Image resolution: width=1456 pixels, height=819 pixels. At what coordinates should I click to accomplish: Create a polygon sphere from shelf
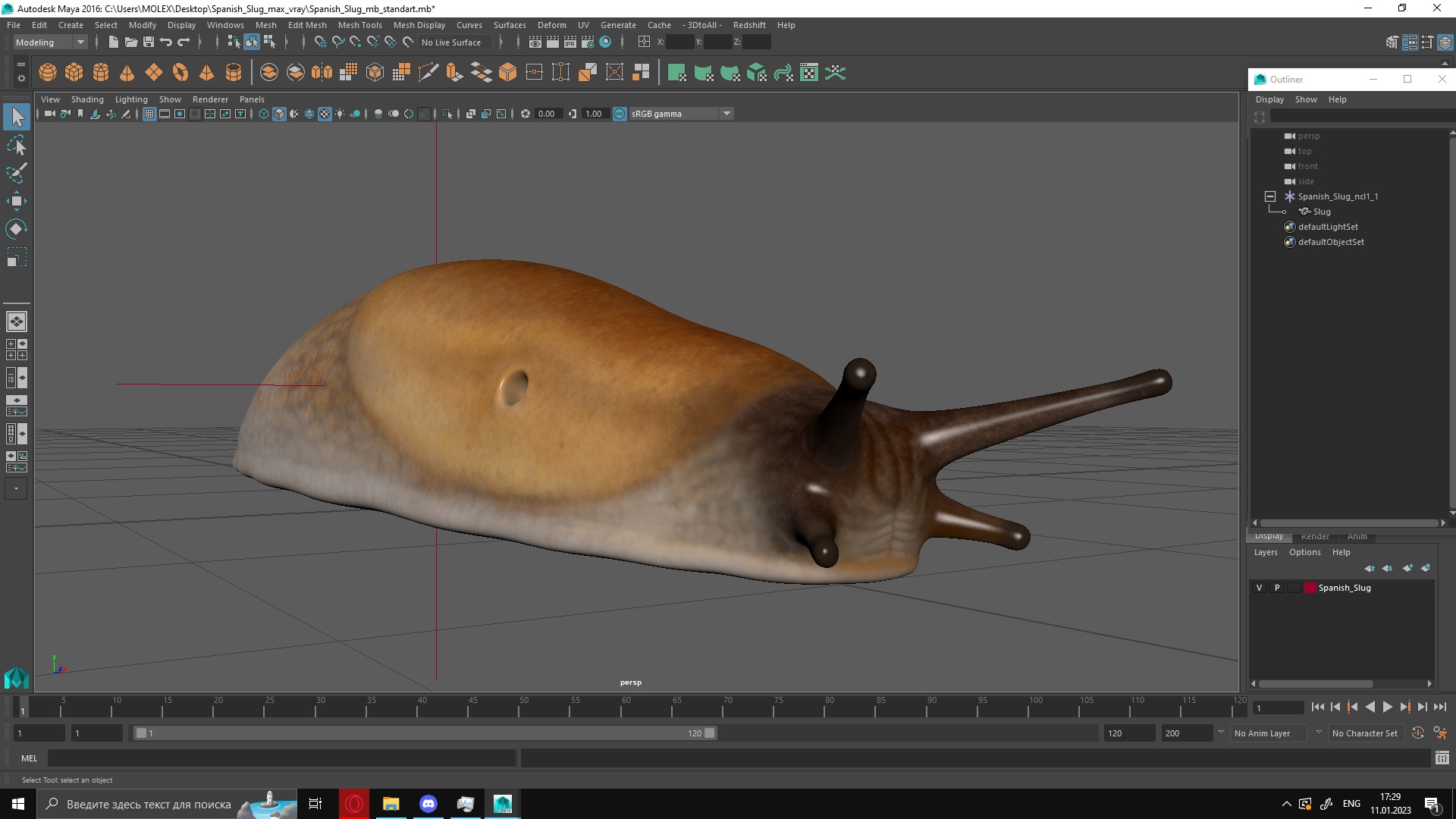[x=48, y=73]
